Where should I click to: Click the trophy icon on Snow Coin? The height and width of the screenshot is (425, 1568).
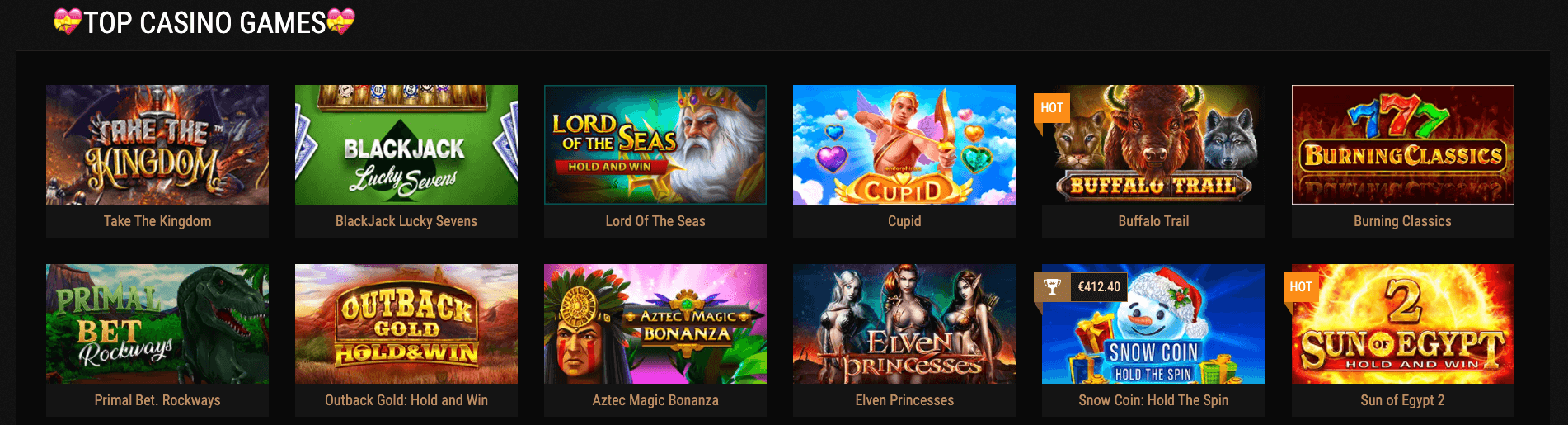(1052, 286)
